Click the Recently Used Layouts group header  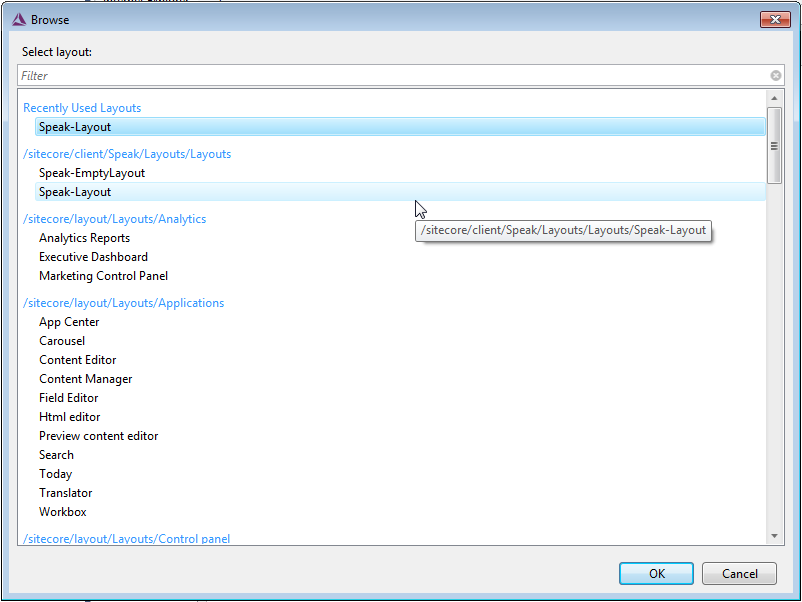click(x=82, y=108)
